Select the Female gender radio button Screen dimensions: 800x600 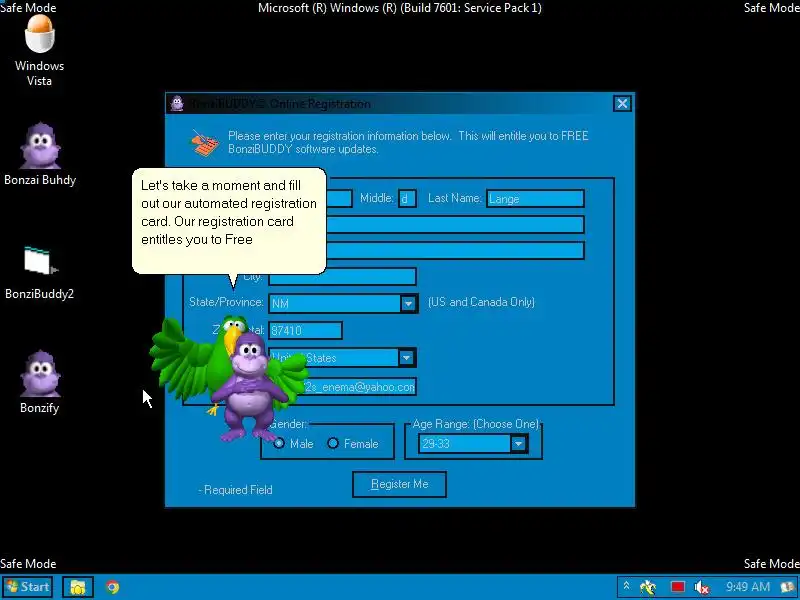[333, 443]
